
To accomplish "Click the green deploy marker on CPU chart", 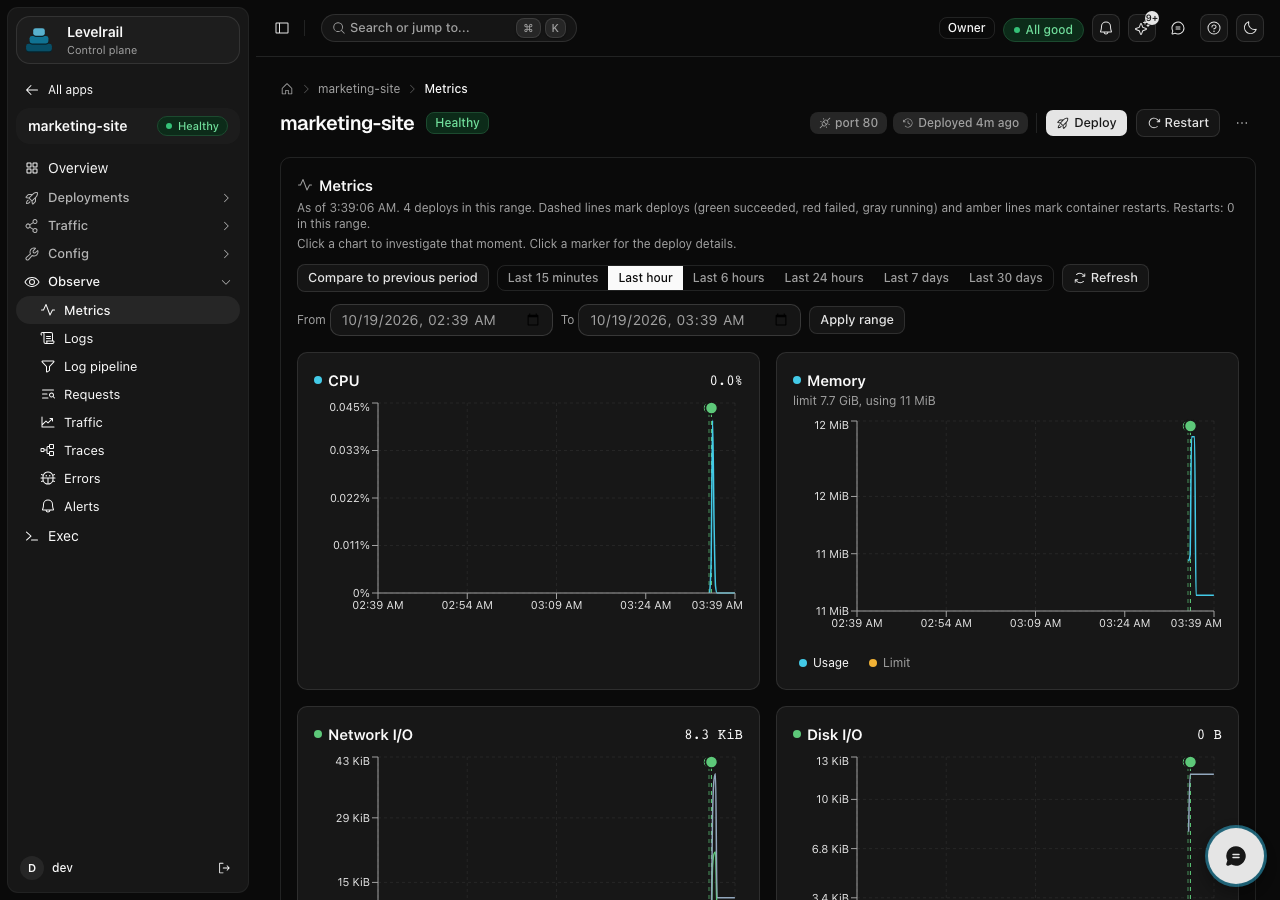I will 711,408.
